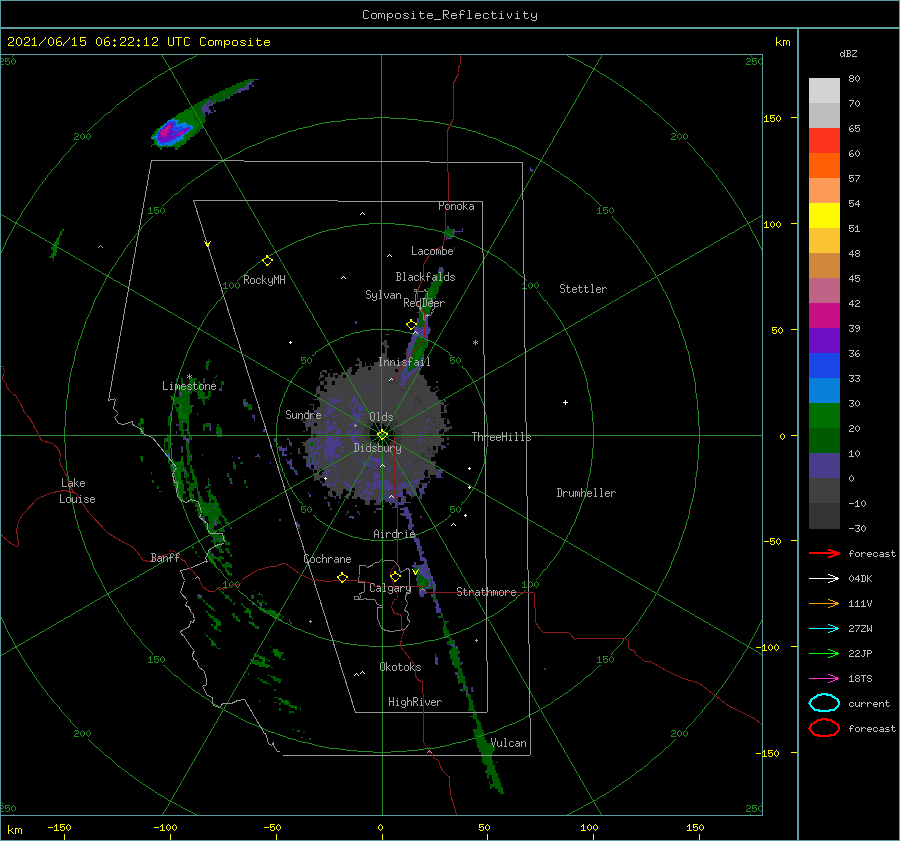The width and height of the screenshot is (900, 841).
Task: Click the dark orange 60 dBZ swatch
Action: (x=824, y=165)
